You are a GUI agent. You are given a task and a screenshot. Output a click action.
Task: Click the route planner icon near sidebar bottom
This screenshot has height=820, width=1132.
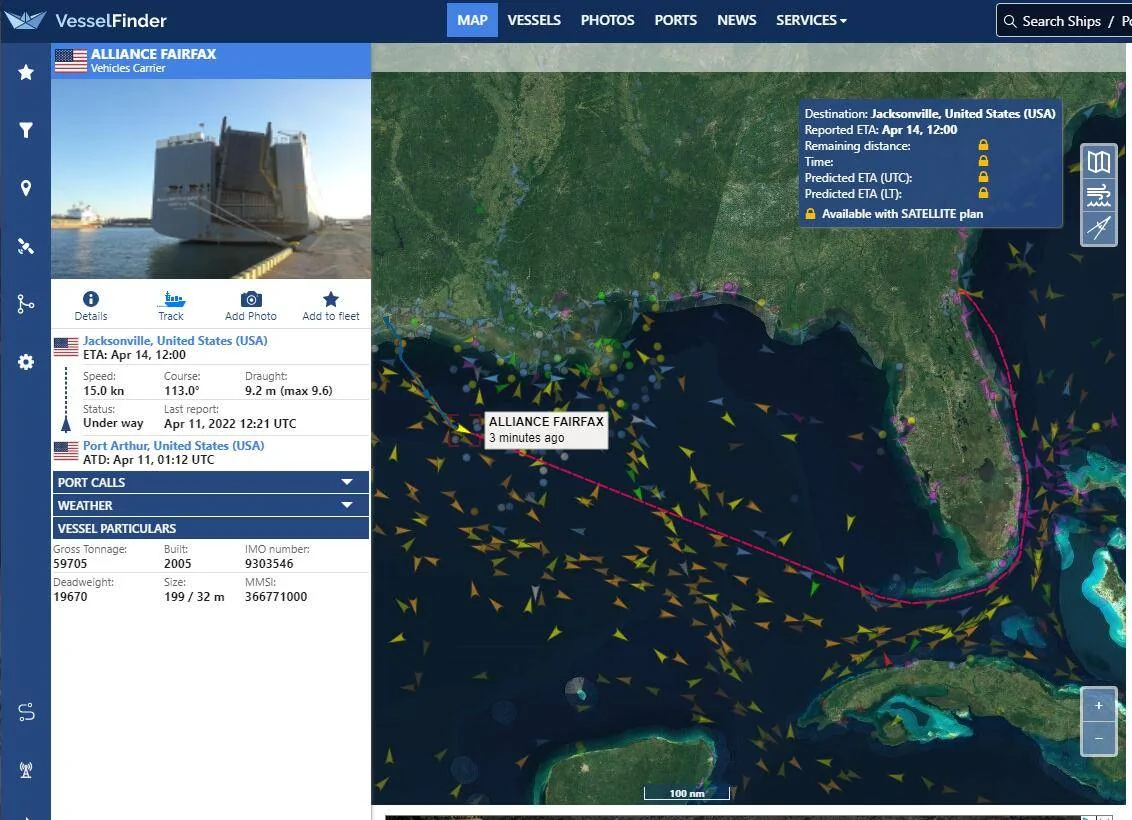(x=26, y=712)
